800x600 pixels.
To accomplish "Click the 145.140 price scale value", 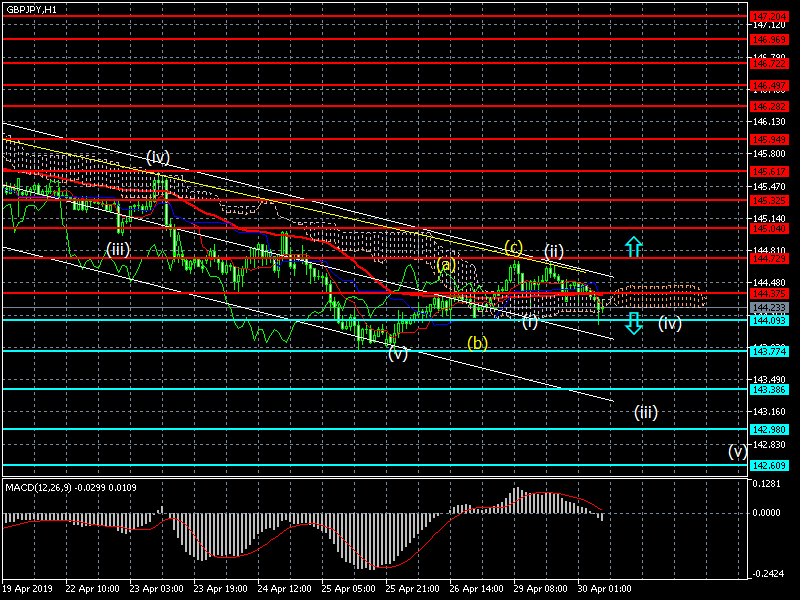I will tap(769, 218).
